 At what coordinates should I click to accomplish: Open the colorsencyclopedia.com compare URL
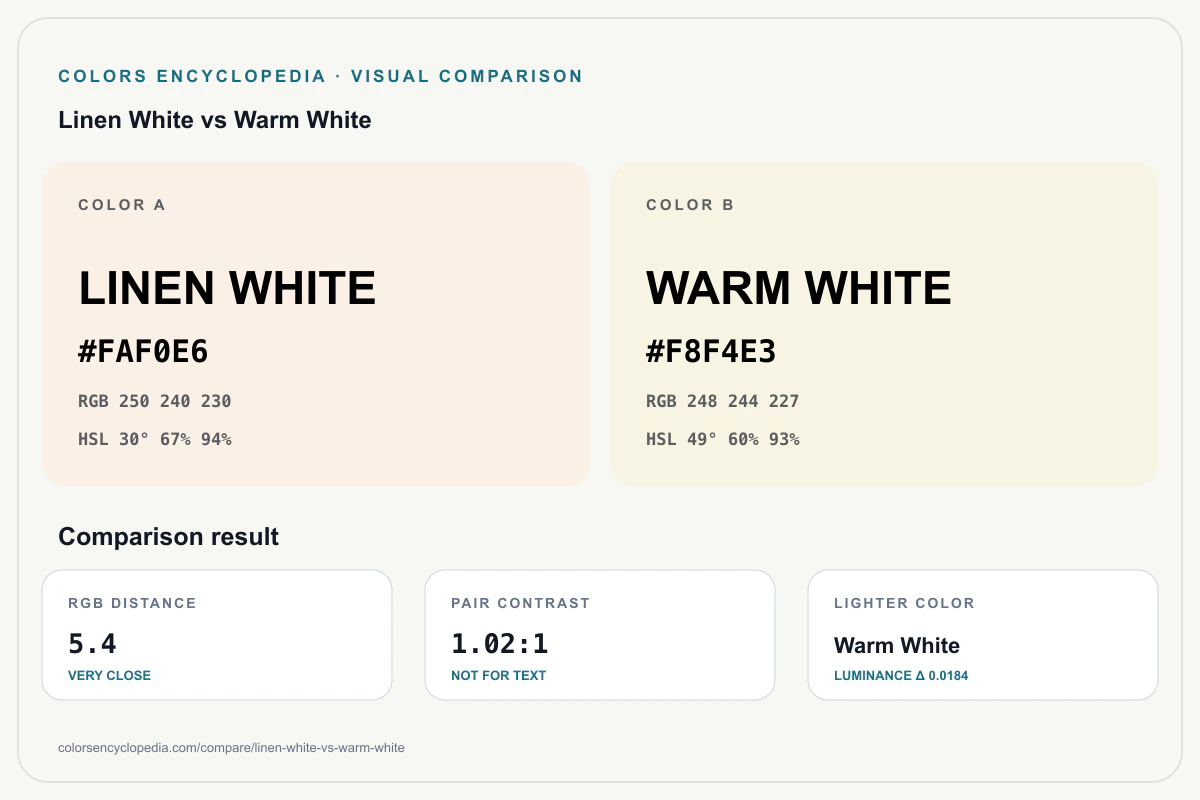pyautogui.click(x=232, y=747)
